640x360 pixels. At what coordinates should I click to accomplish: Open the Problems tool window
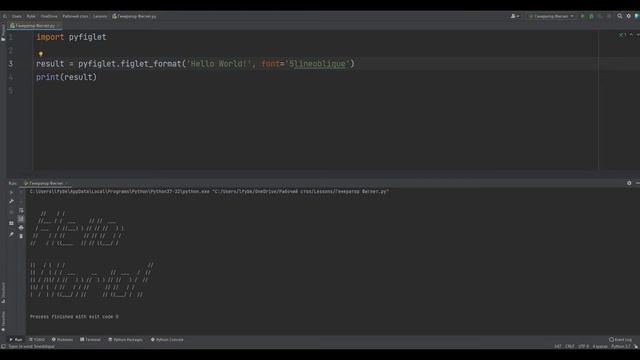click(x=62, y=340)
